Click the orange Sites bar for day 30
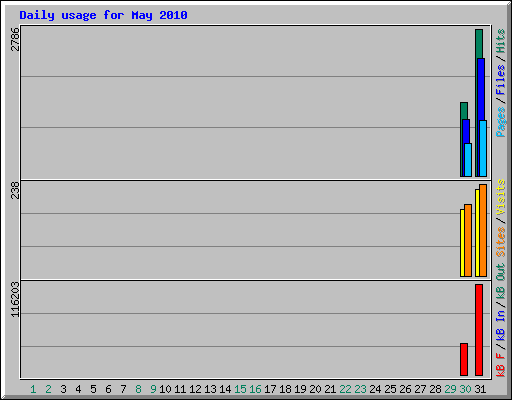Screen dimensions: 512x400 pos(468,240)
